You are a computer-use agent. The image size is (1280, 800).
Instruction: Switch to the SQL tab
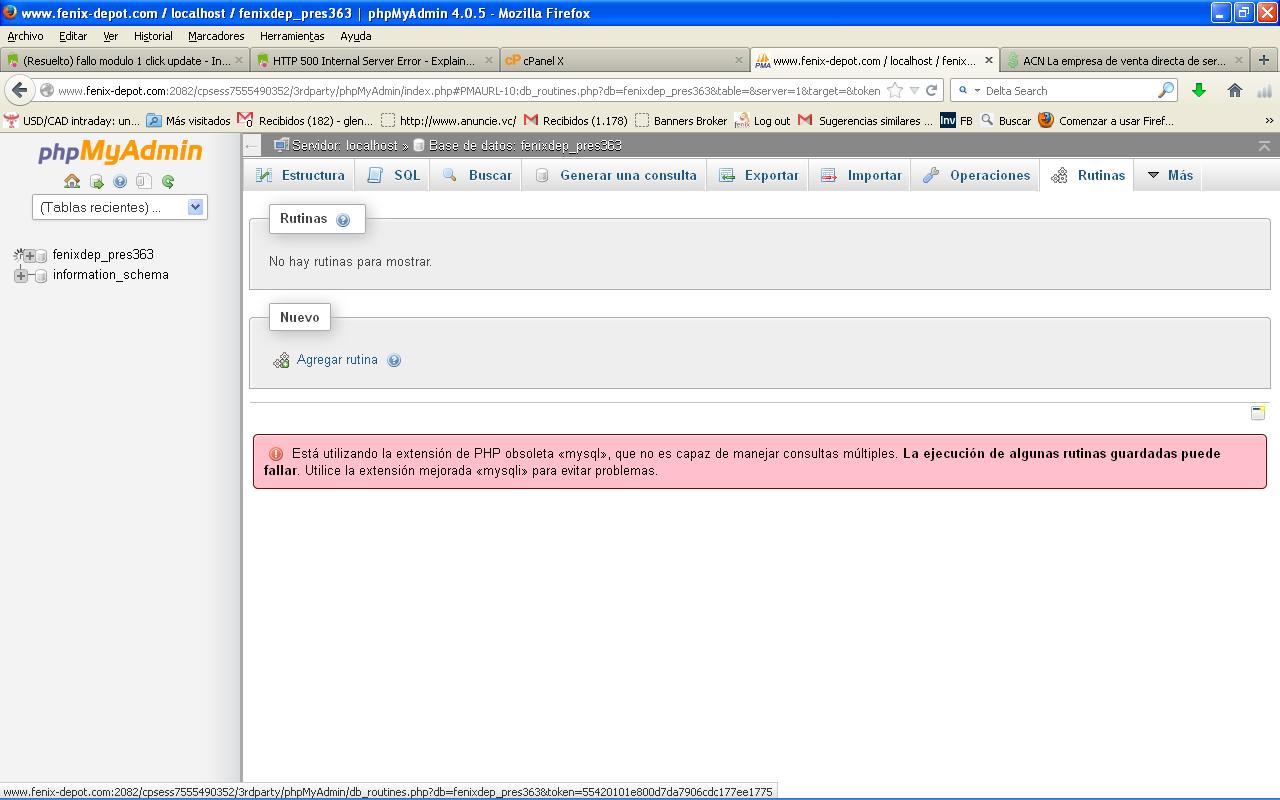coord(393,175)
